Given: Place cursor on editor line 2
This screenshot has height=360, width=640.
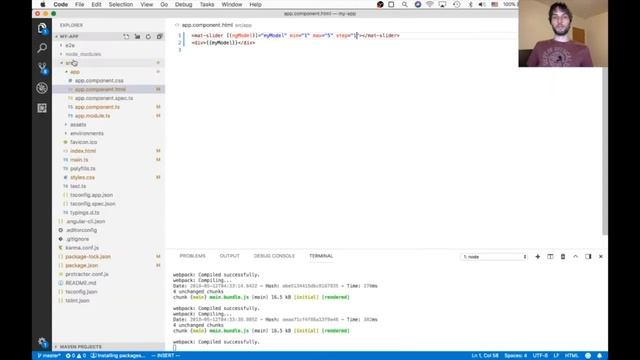Looking at the screenshot, I should (x=223, y=42).
